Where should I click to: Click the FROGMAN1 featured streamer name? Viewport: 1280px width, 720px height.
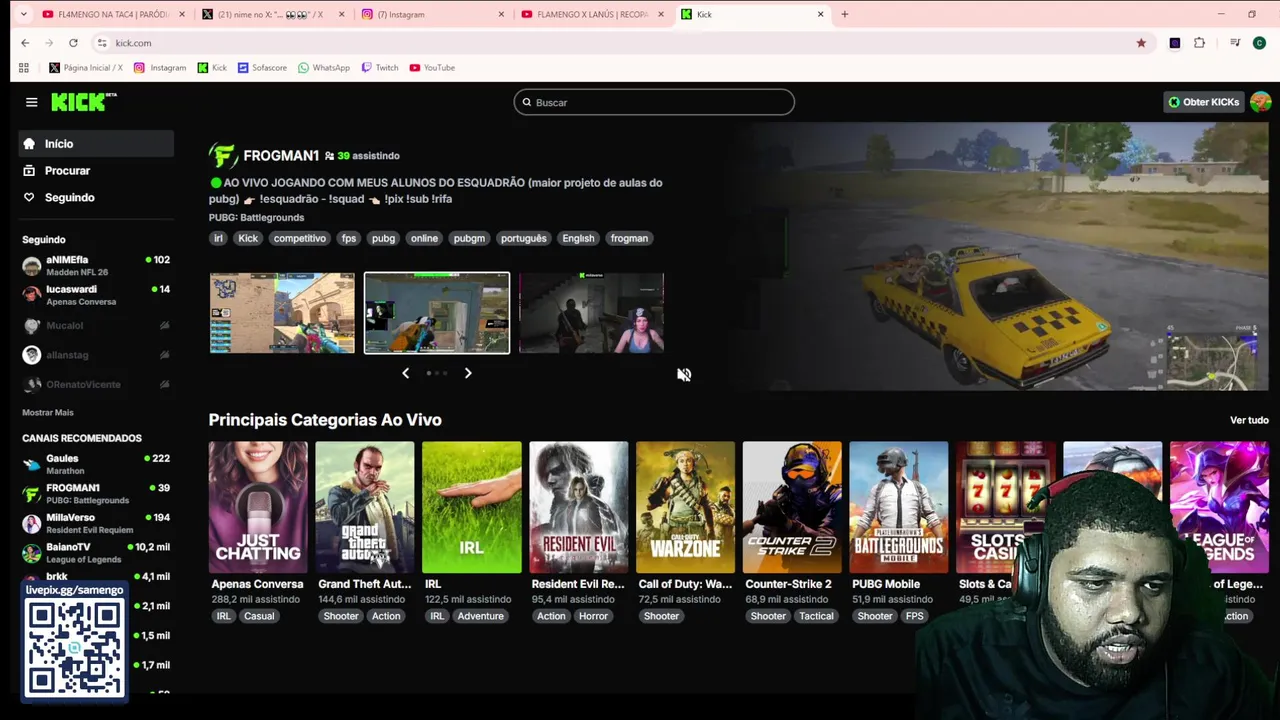click(281, 156)
